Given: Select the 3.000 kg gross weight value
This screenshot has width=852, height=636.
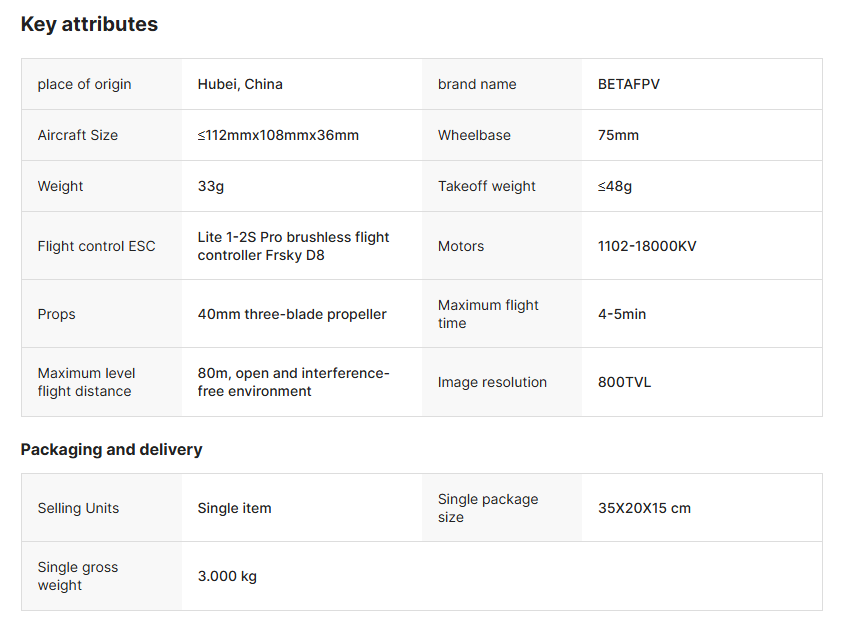Looking at the screenshot, I should pos(227,577).
